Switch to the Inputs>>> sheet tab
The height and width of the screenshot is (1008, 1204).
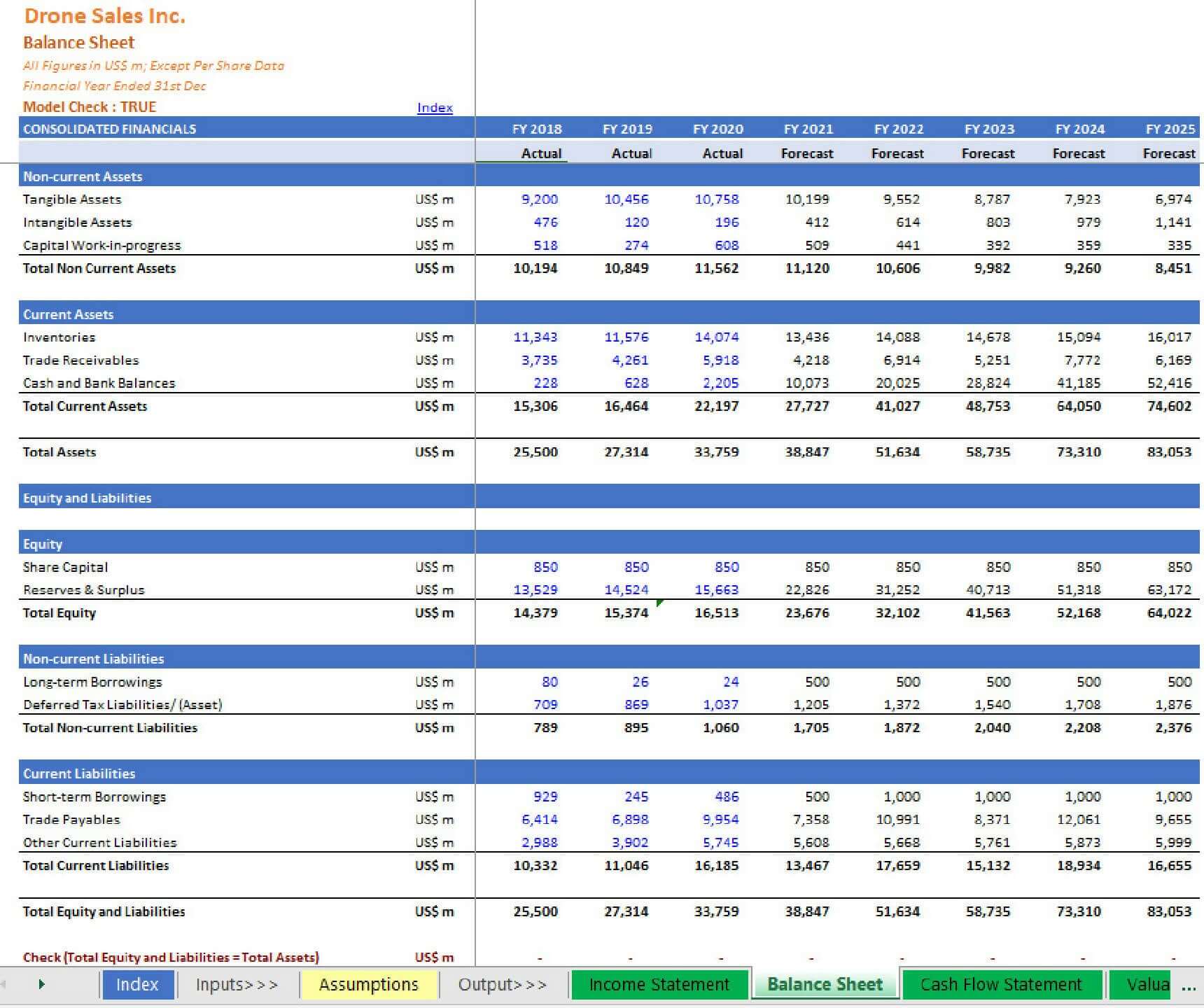(x=237, y=984)
